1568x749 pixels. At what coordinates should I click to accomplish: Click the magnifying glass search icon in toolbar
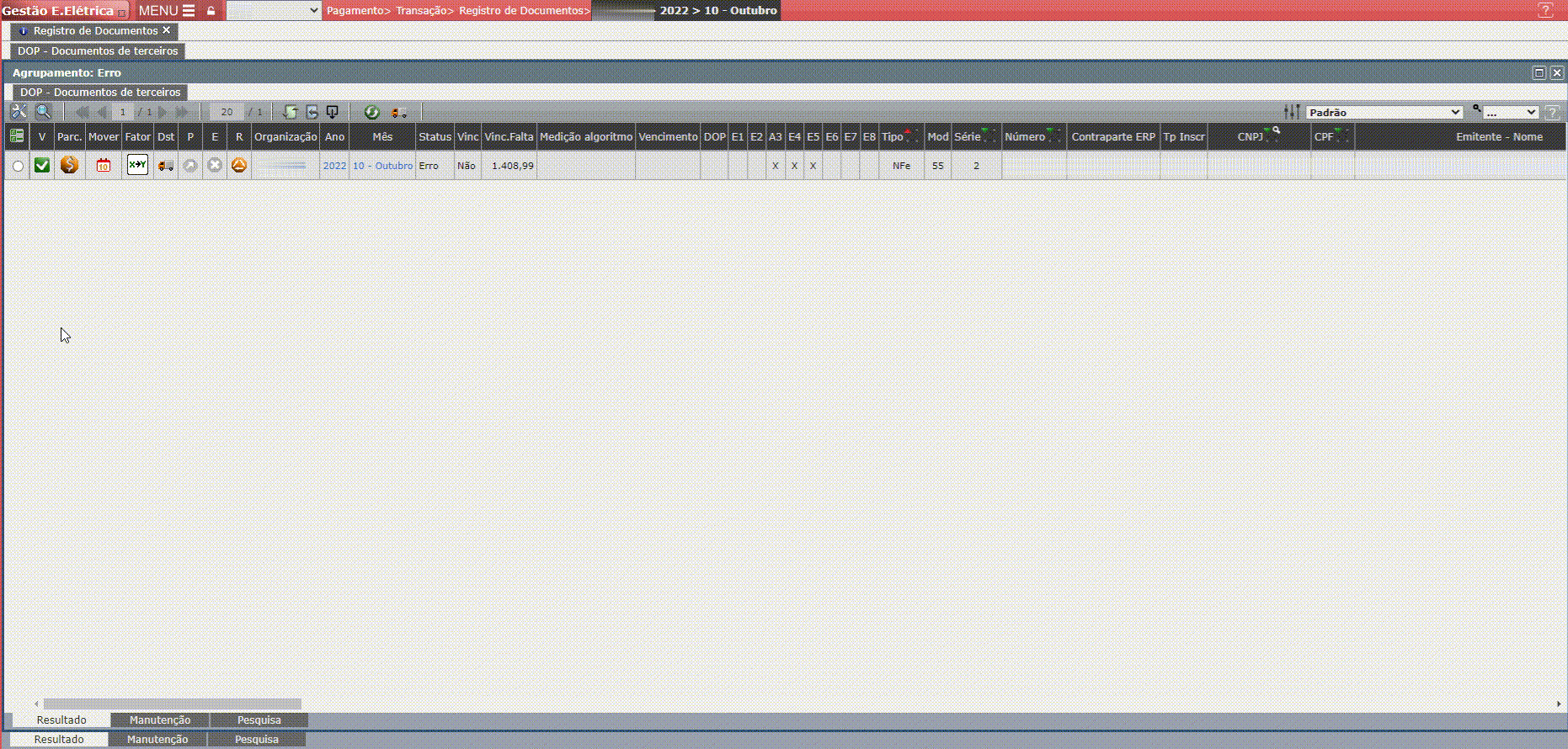tap(44, 112)
